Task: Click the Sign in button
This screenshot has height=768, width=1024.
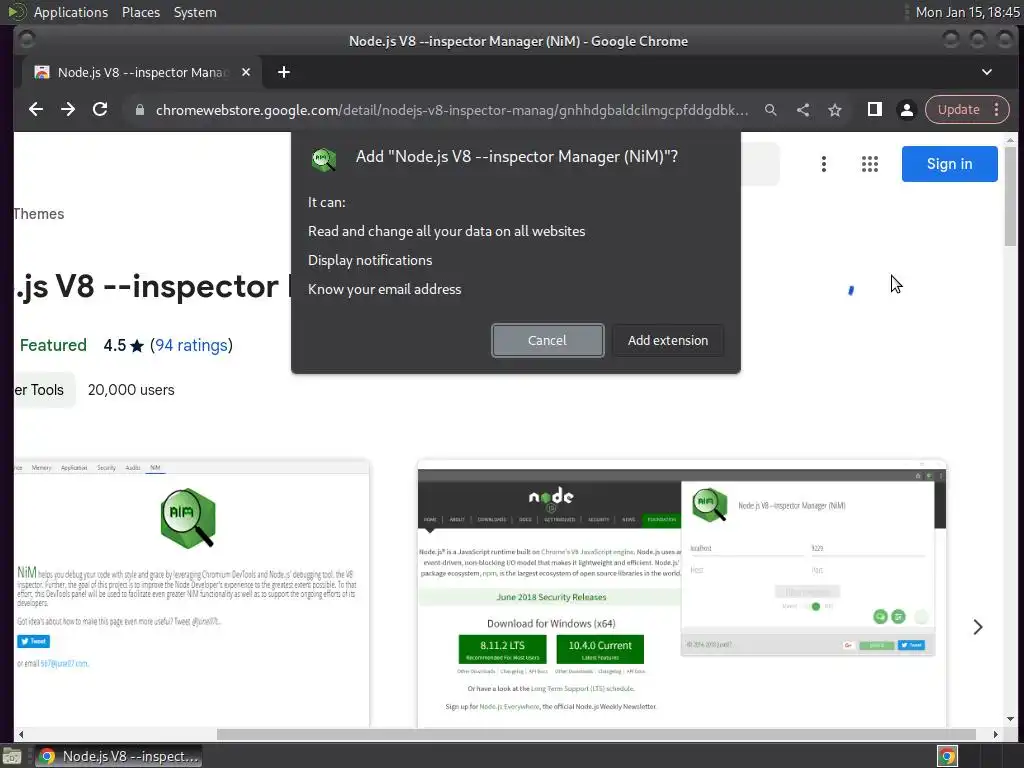Action: point(949,164)
